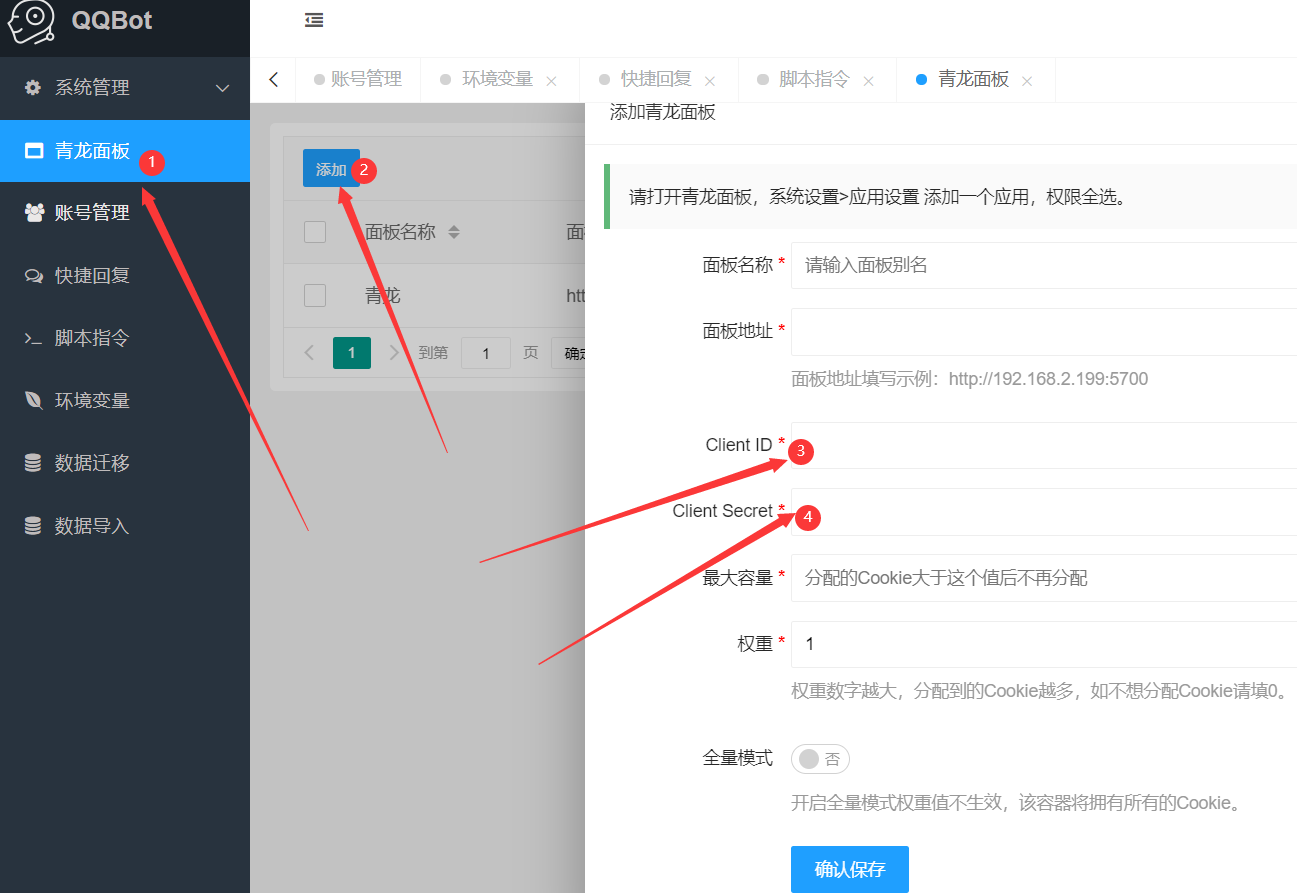Click the database icon beside 数据导入
The image size is (1297, 893).
(x=34, y=526)
